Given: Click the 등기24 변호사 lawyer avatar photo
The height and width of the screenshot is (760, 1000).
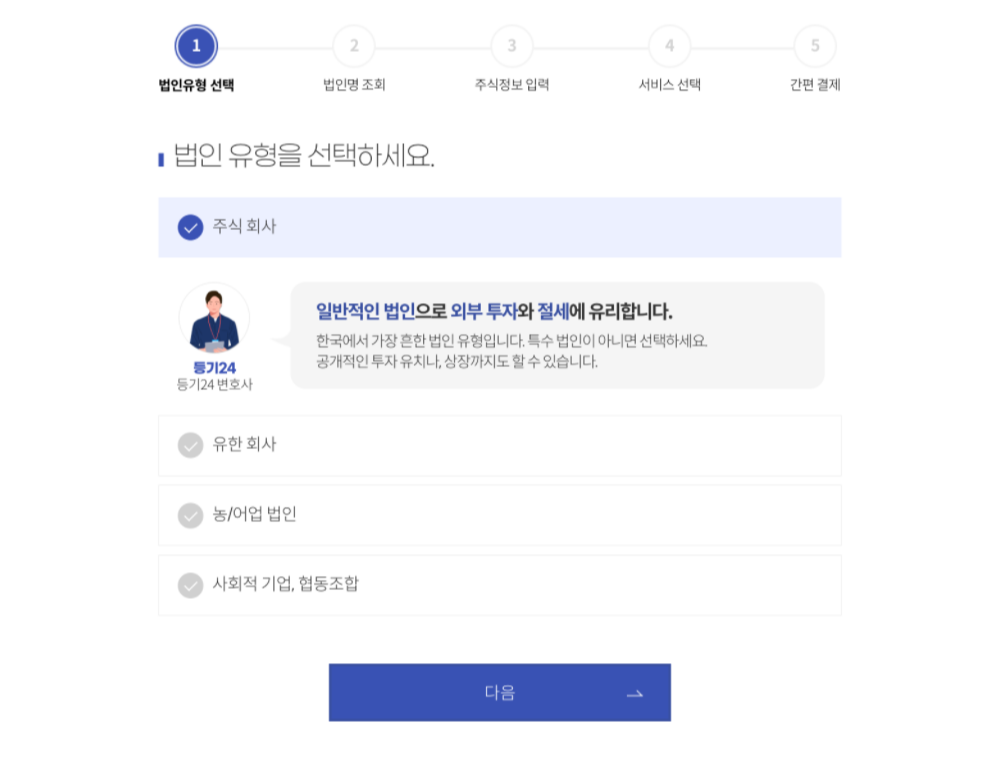Looking at the screenshot, I should point(213,320).
